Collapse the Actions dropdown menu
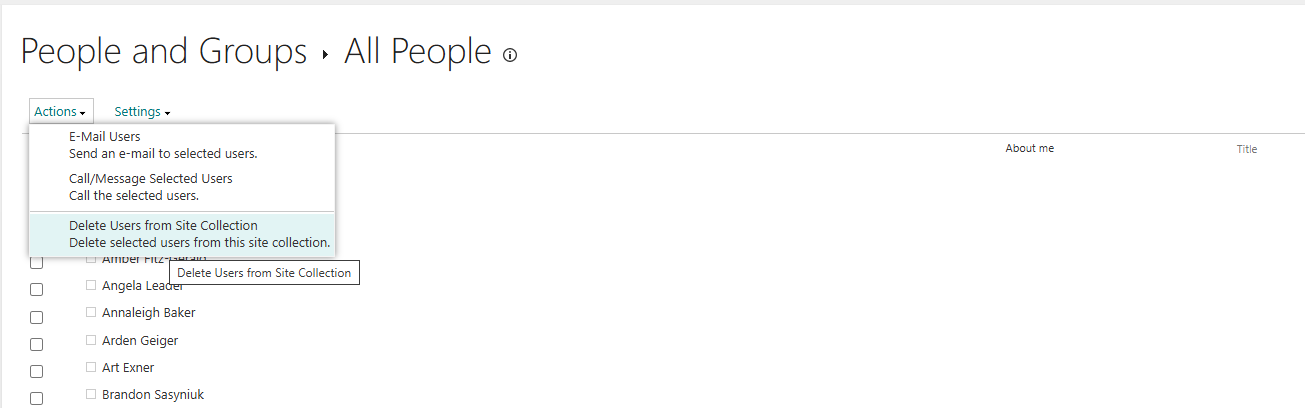 pos(61,112)
